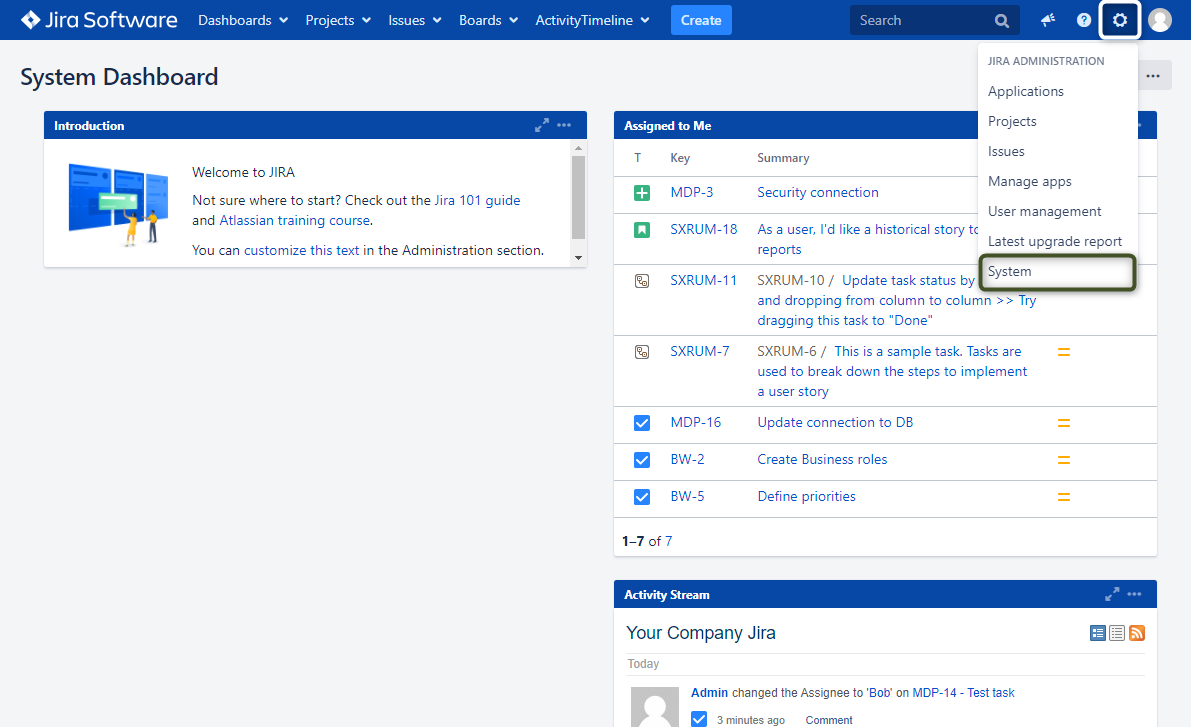Expand the Projects dropdown in top navigation
The image size is (1191, 727).
[x=338, y=21]
